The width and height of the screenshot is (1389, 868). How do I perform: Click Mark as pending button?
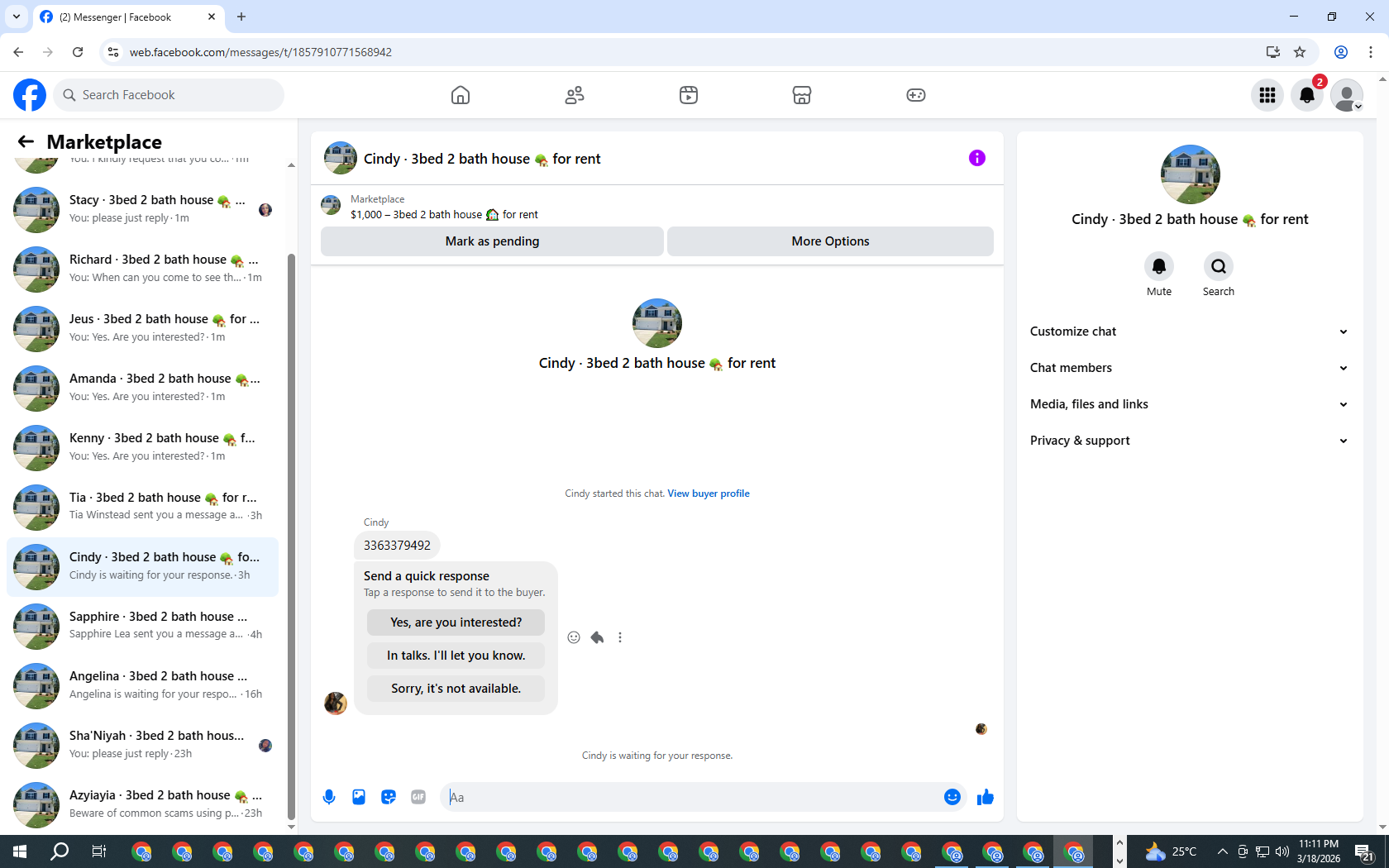(x=492, y=241)
